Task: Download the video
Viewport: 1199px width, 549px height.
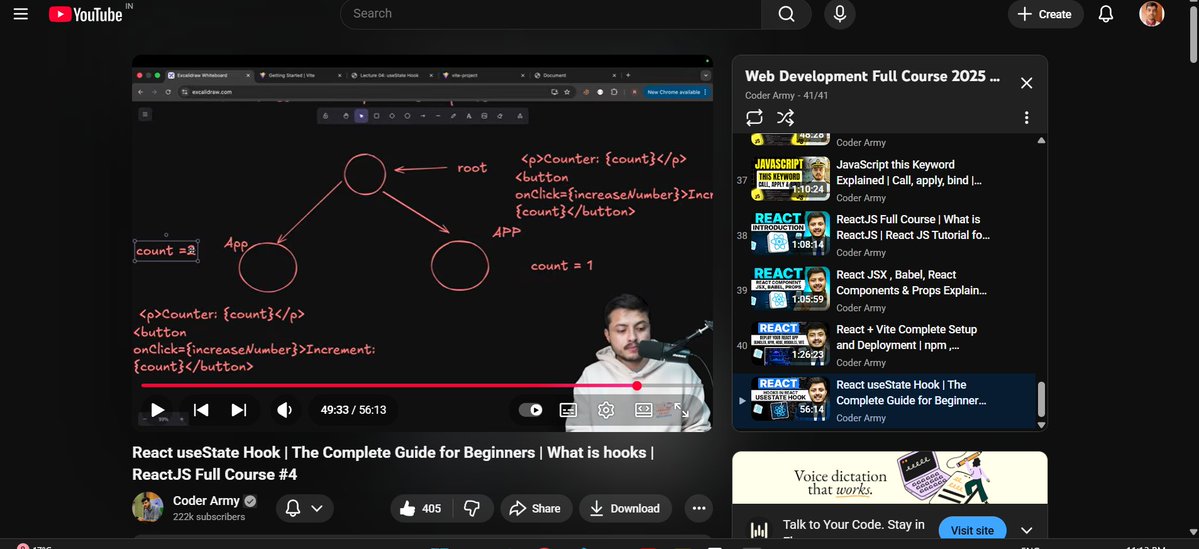Action: click(x=625, y=508)
